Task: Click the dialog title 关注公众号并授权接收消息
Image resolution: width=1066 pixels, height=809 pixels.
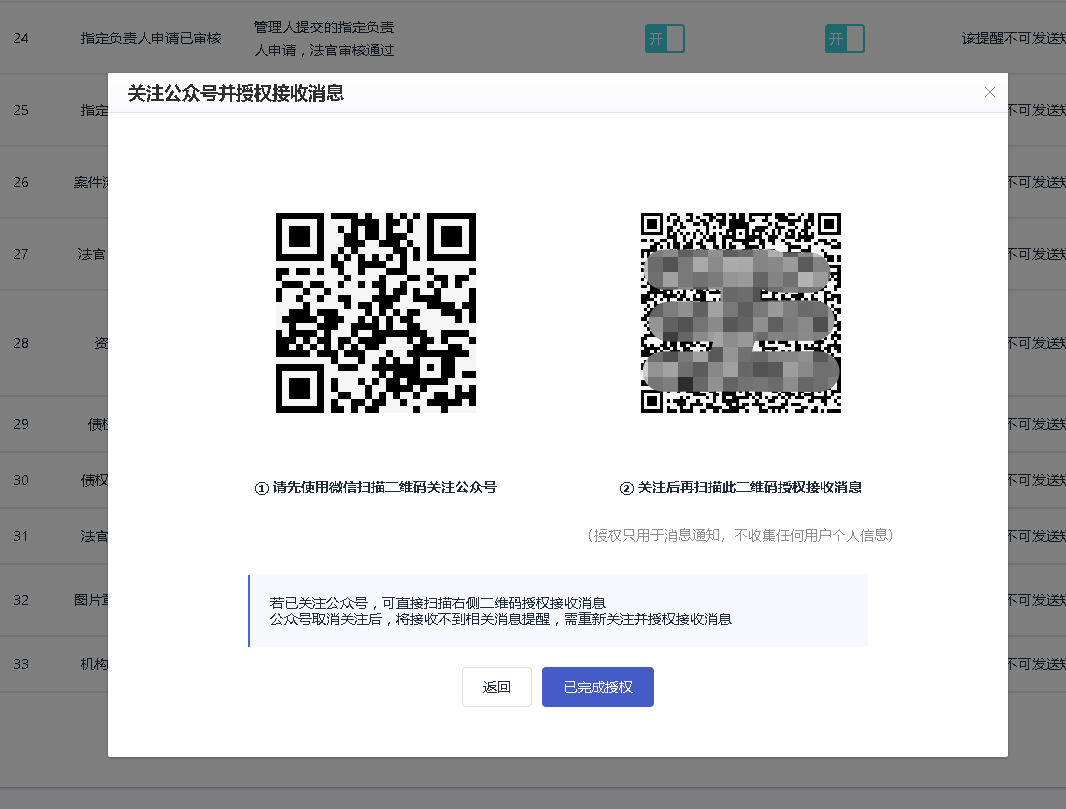Action: click(x=235, y=93)
